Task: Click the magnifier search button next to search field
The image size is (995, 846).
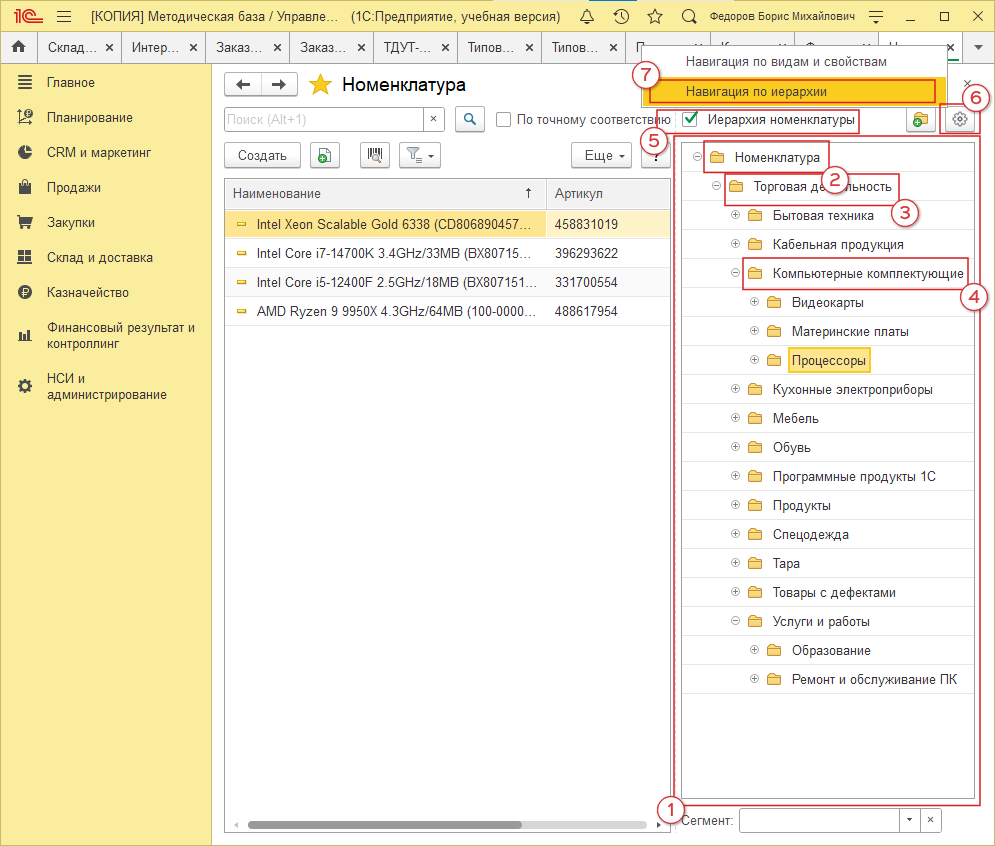Action: click(470, 120)
